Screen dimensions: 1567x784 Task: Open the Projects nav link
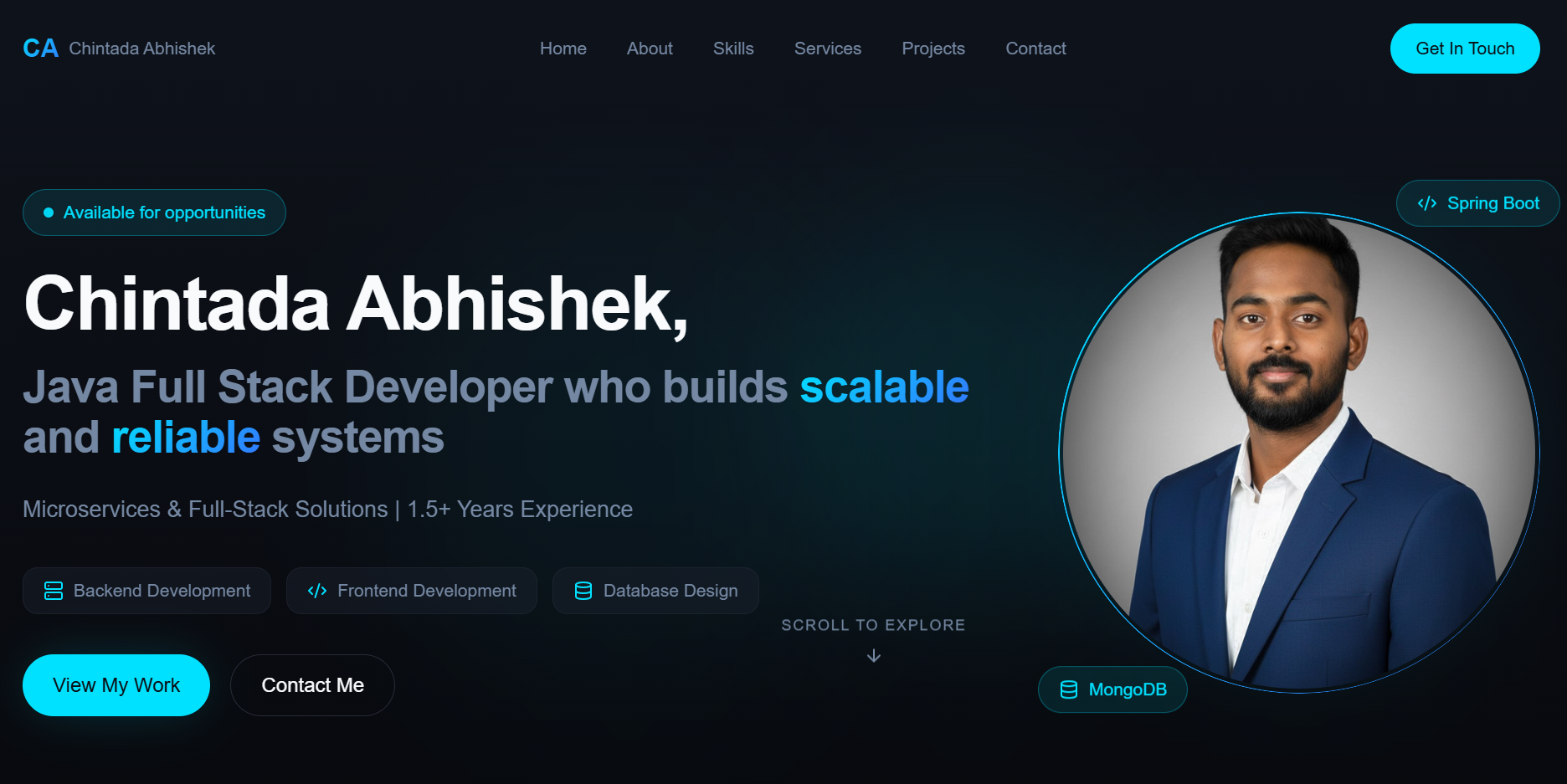pos(933,49)
